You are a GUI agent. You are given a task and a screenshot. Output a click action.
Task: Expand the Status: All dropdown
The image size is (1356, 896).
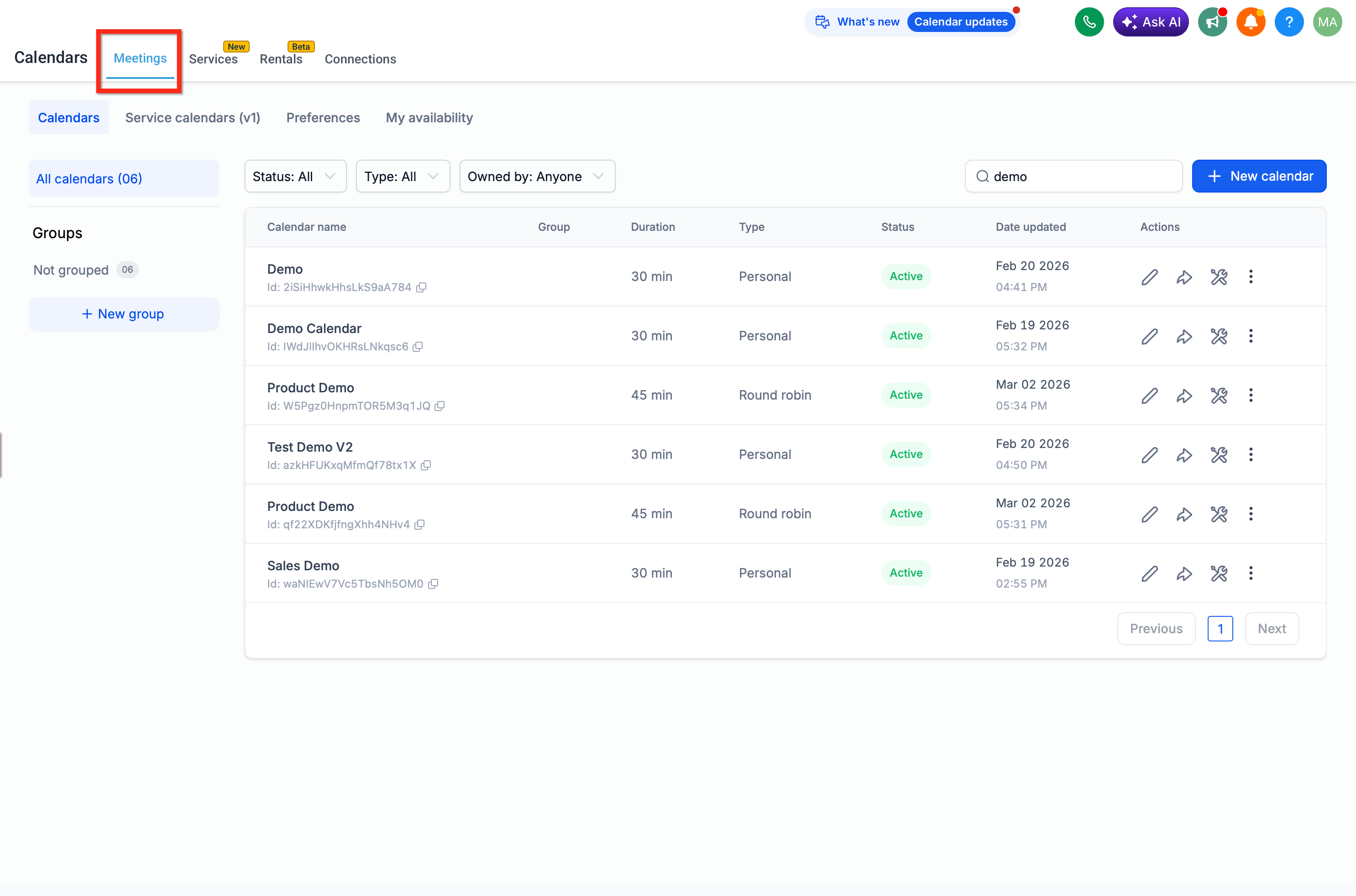[x=295, y=177]
